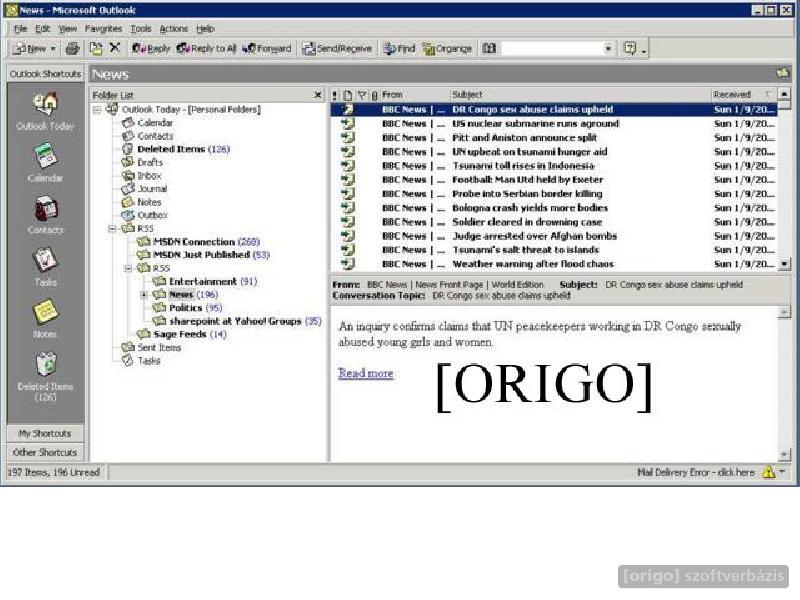Sort messages by the Subject column header

pos(580,95)
